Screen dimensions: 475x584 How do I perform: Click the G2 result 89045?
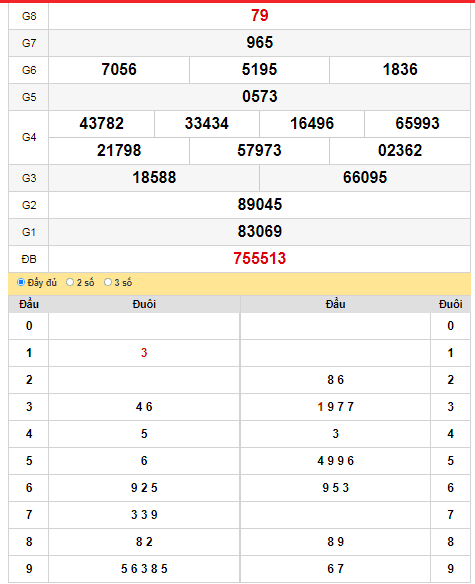point(259,204)
